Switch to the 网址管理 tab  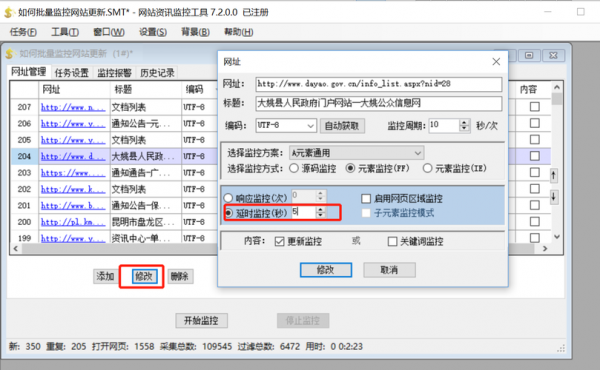coord(28,72)
